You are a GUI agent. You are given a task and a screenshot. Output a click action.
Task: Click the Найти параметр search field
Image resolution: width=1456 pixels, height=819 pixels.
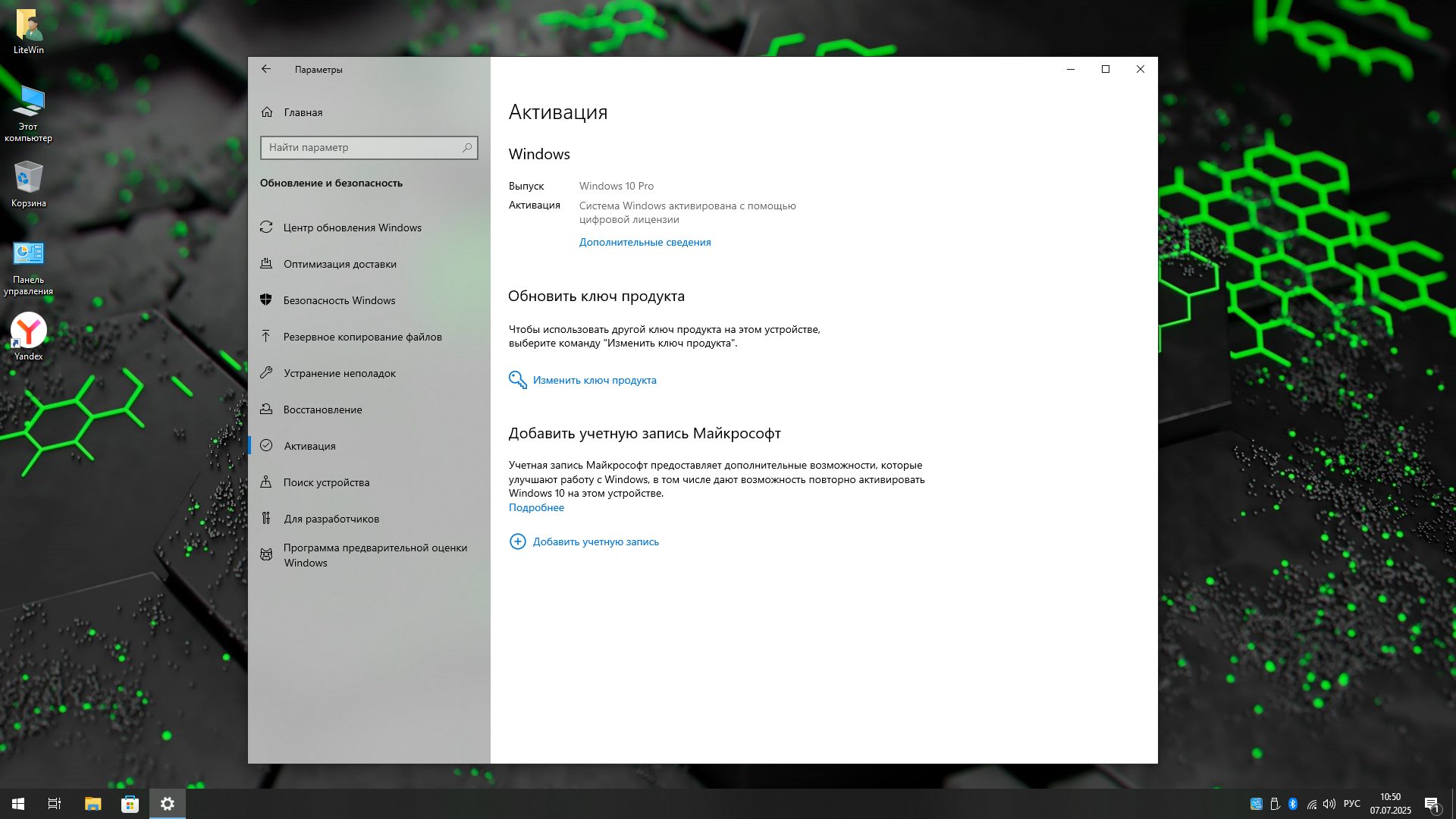361,147
